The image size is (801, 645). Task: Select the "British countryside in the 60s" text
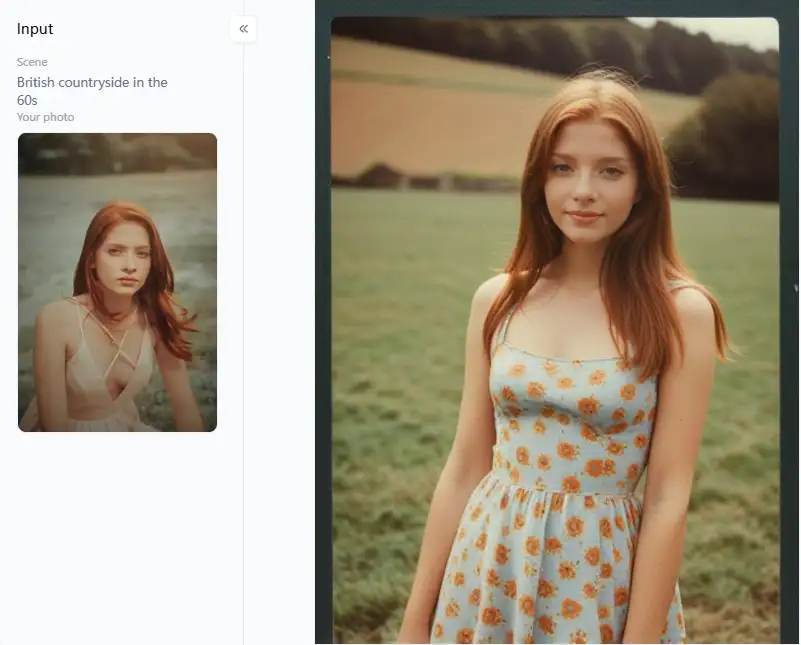[x=91, y=91]
